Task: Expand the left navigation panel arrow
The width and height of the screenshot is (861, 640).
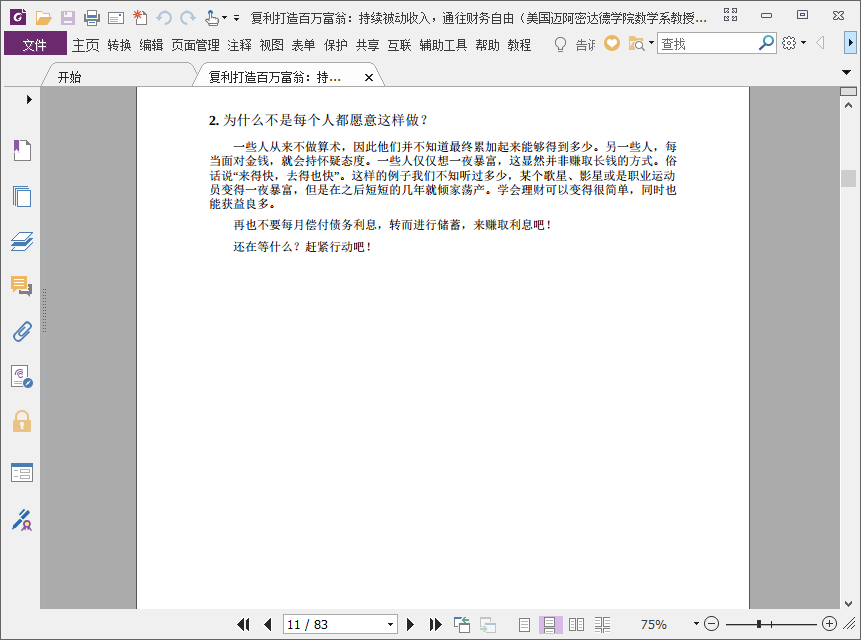Action: click(29, 99)
